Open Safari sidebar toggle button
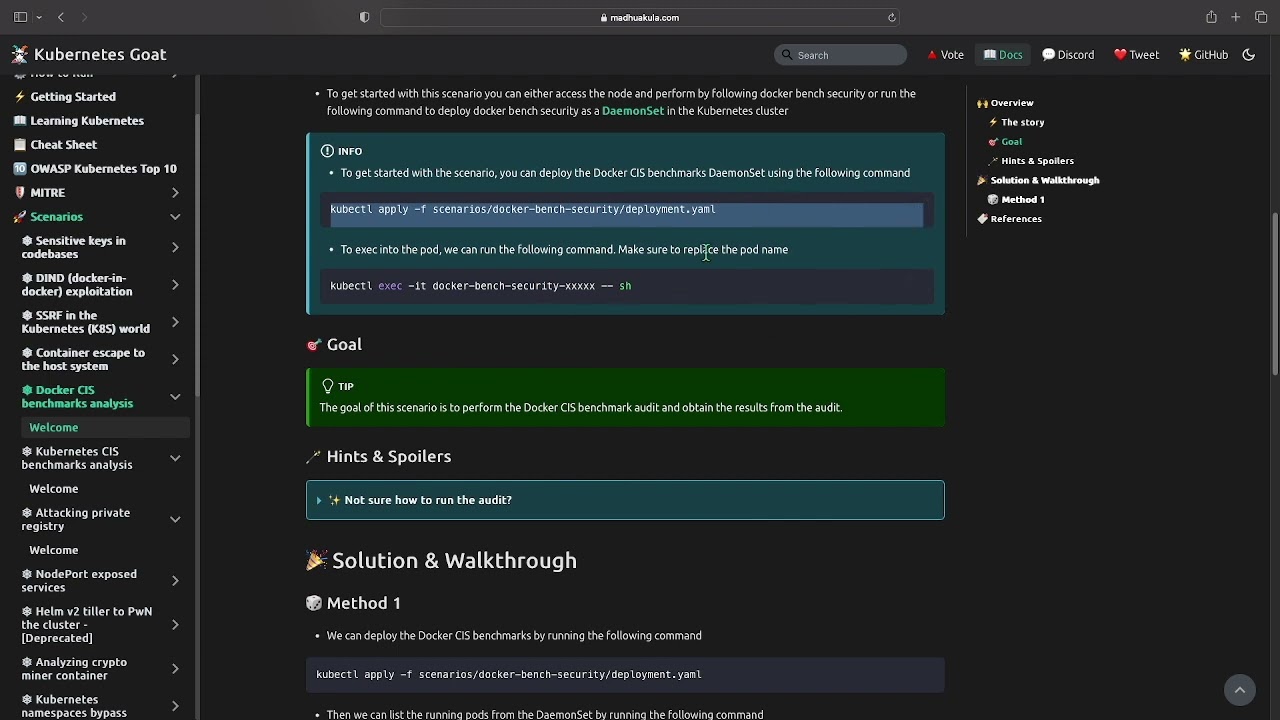The image size is (1280, 720). (20, 17)
